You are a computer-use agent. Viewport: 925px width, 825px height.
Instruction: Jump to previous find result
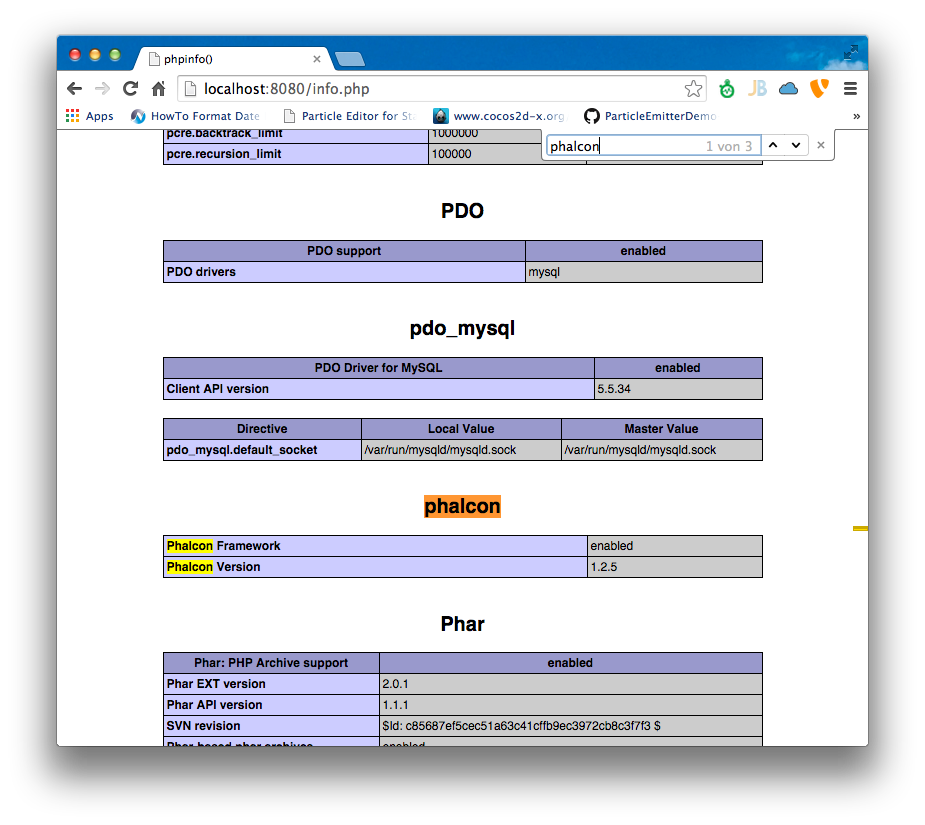(x=773, y=146)
